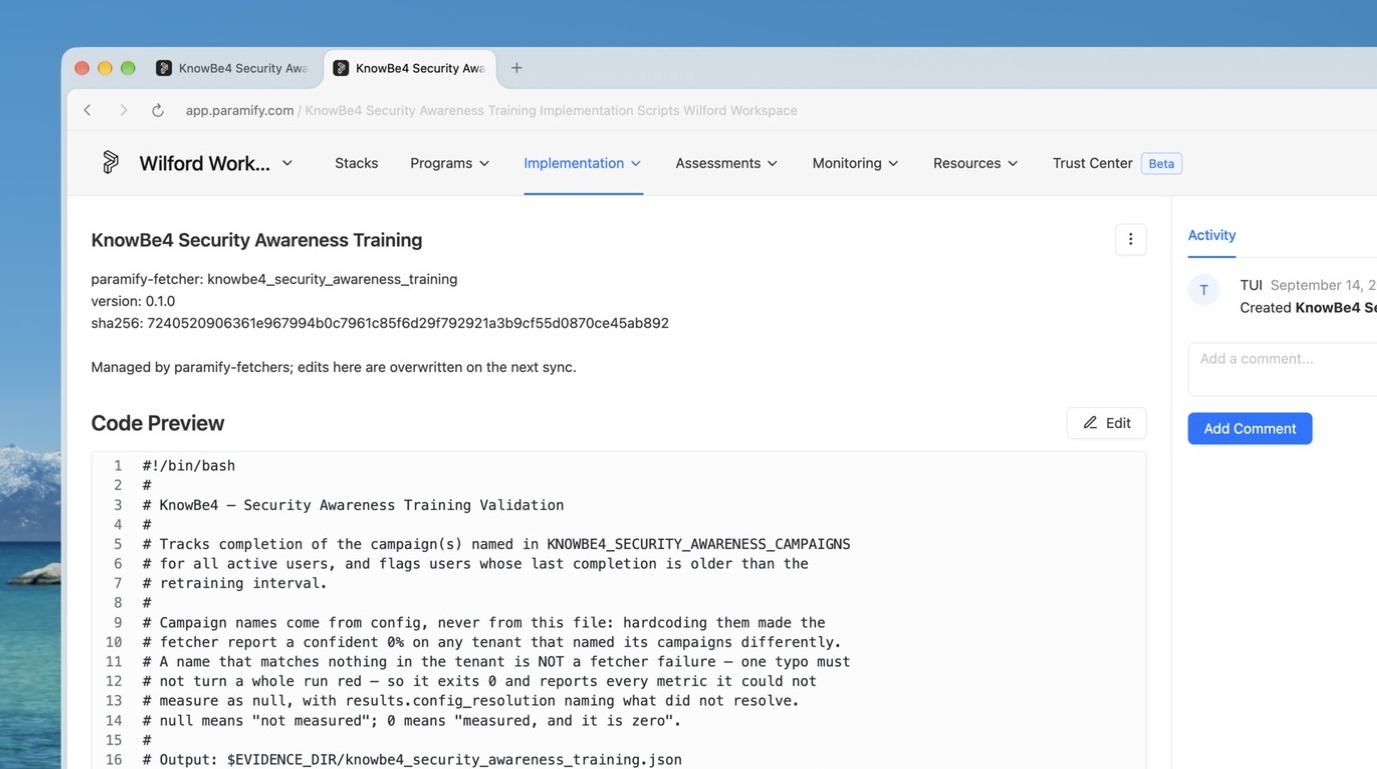
Task: Open the Trust Center page
Action: 1092,163
